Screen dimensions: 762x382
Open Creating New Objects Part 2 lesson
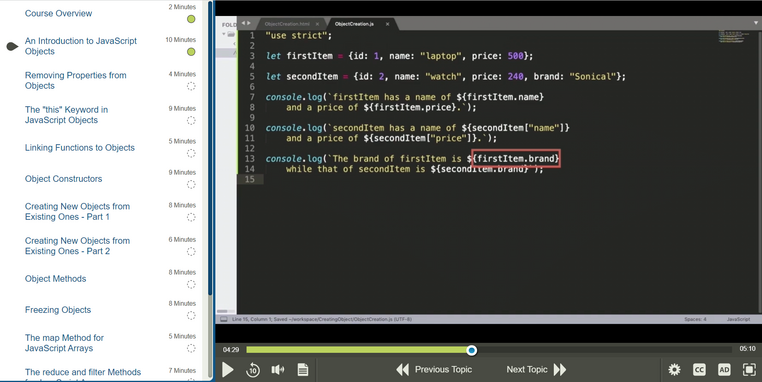(x=77, y=246)
